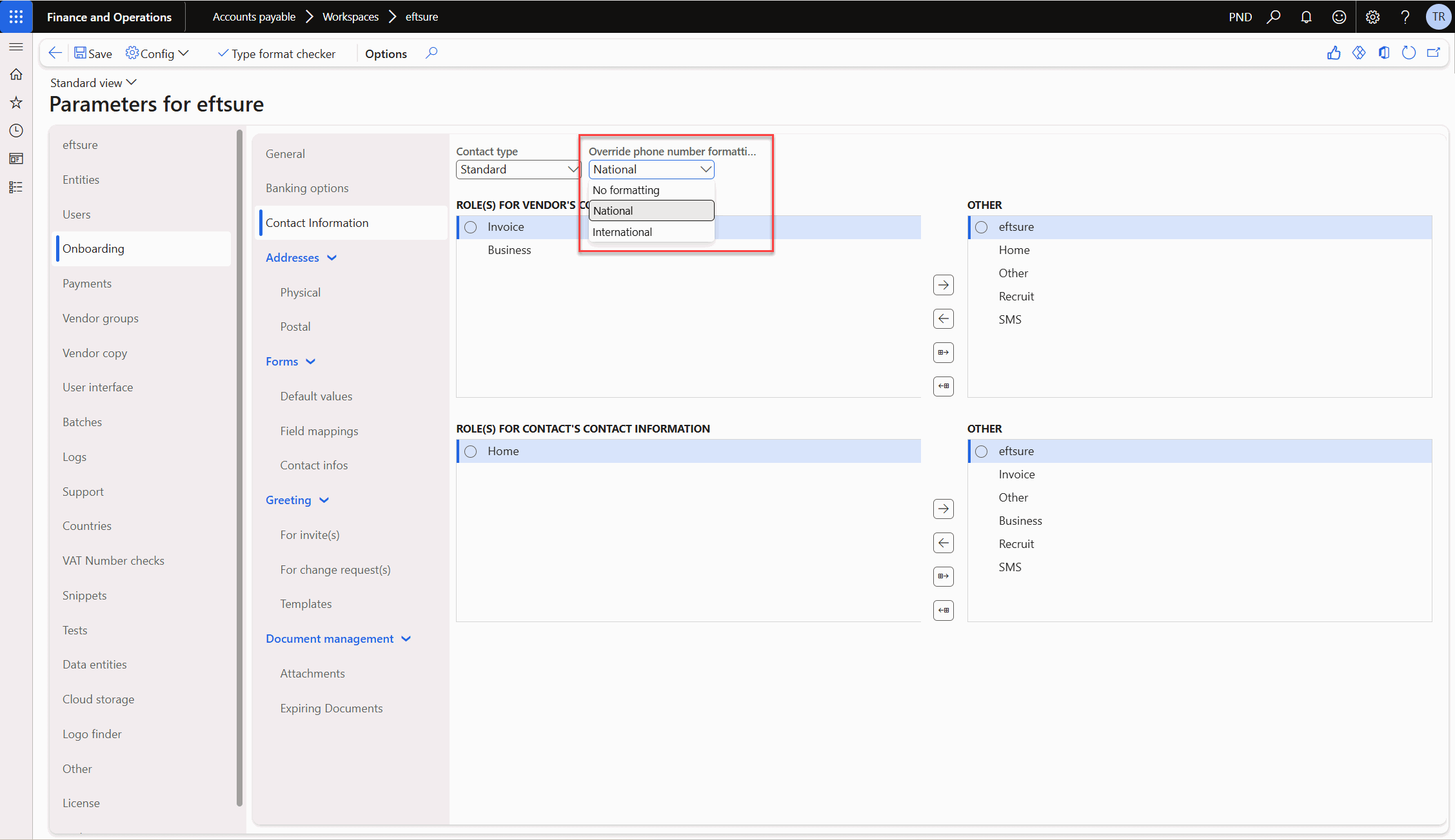
Task: Choose National in the dropdown list
Action: pos(651,211)
